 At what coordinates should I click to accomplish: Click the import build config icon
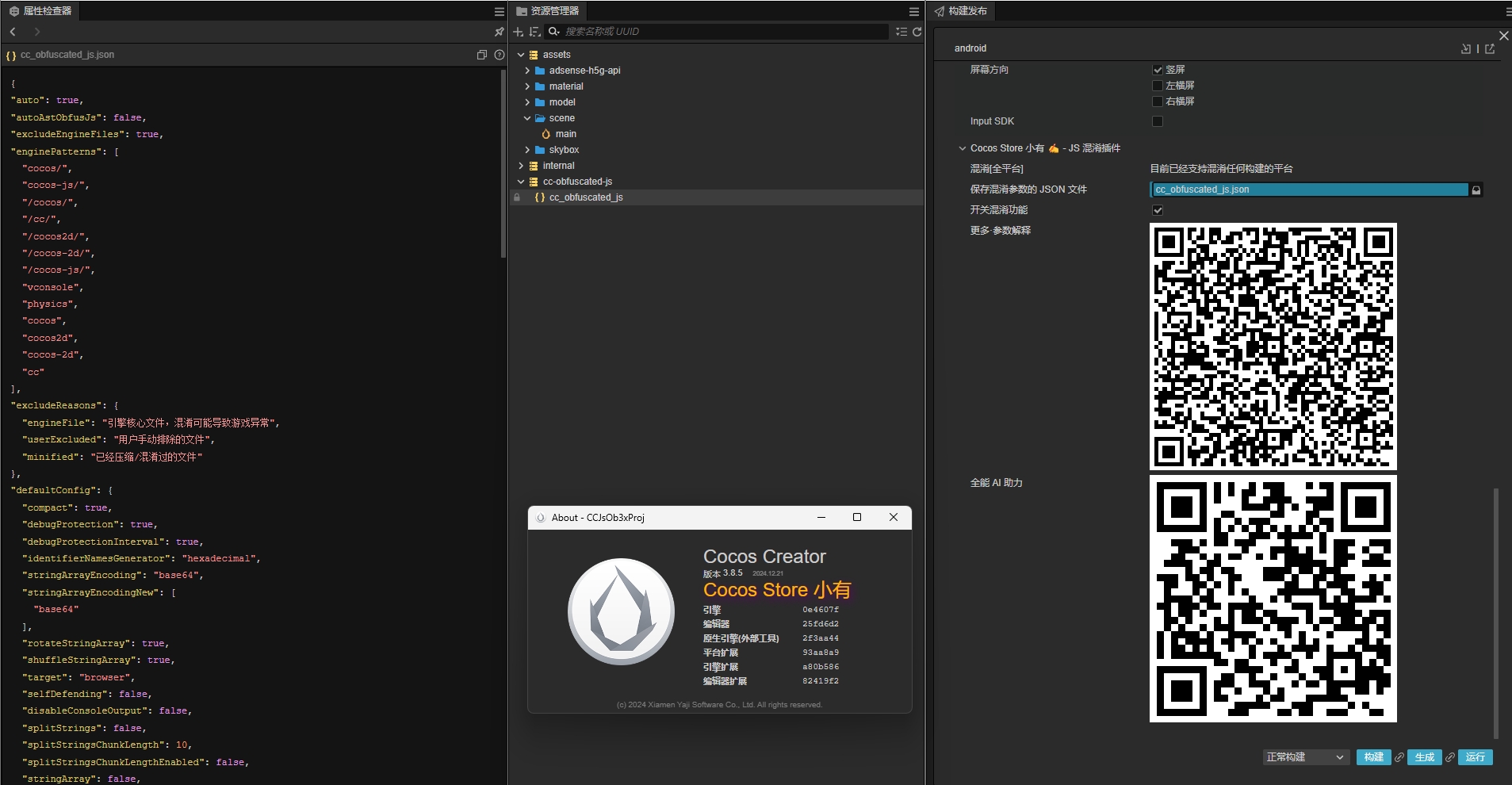(x=1465, y=49)
